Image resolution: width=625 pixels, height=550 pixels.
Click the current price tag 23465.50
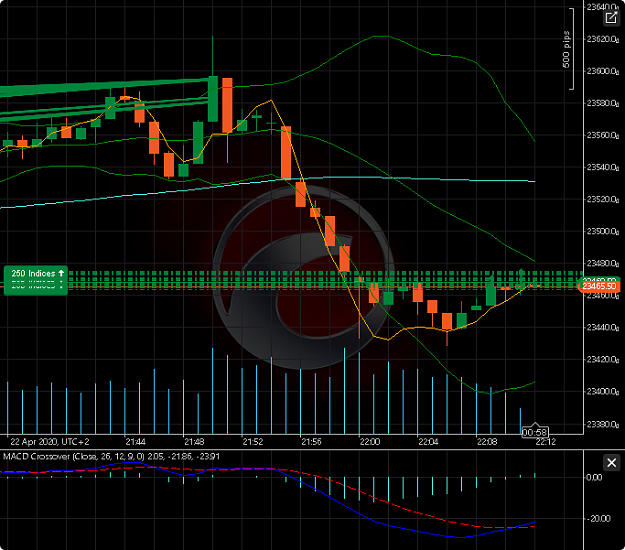tap(598, 286)
